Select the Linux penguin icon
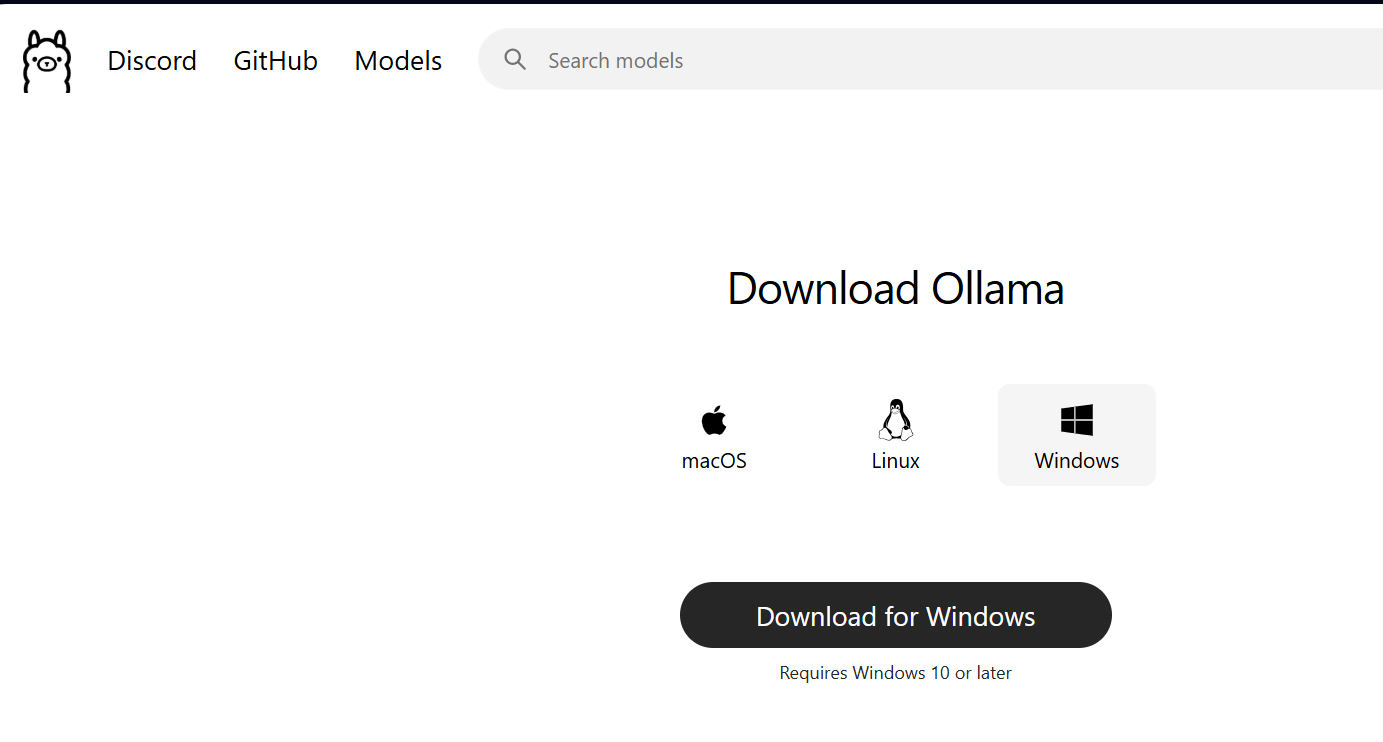The width and height of the screenshot is (1383, 742). [895, 420]
